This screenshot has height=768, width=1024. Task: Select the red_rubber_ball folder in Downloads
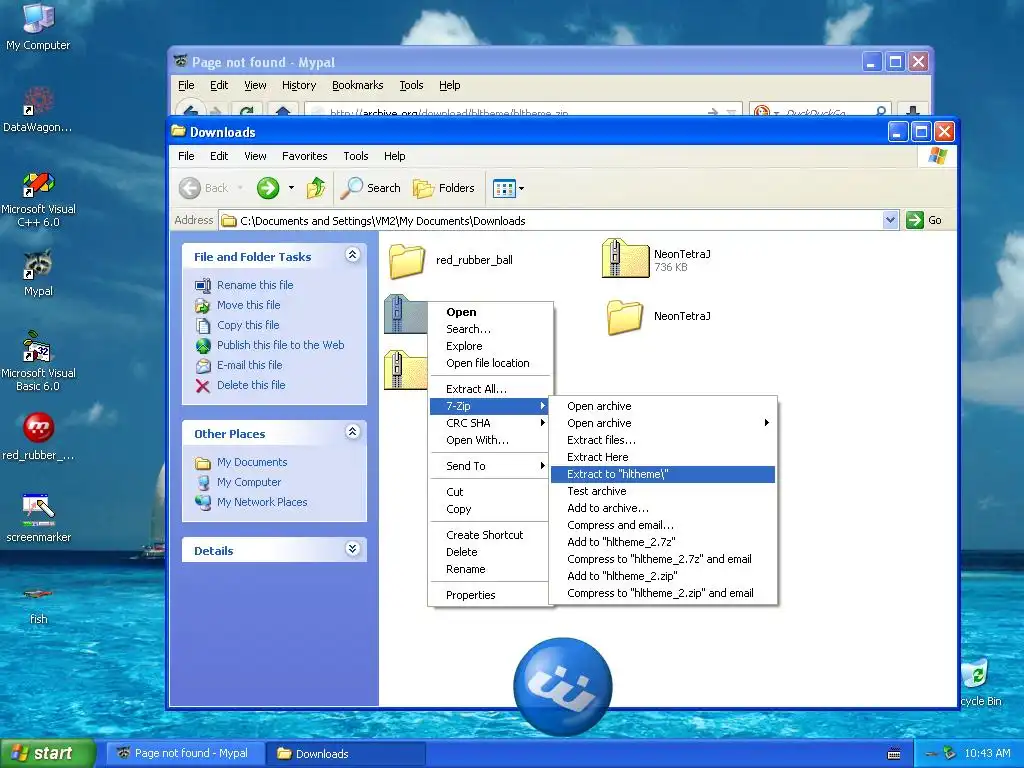click(451, 260)
